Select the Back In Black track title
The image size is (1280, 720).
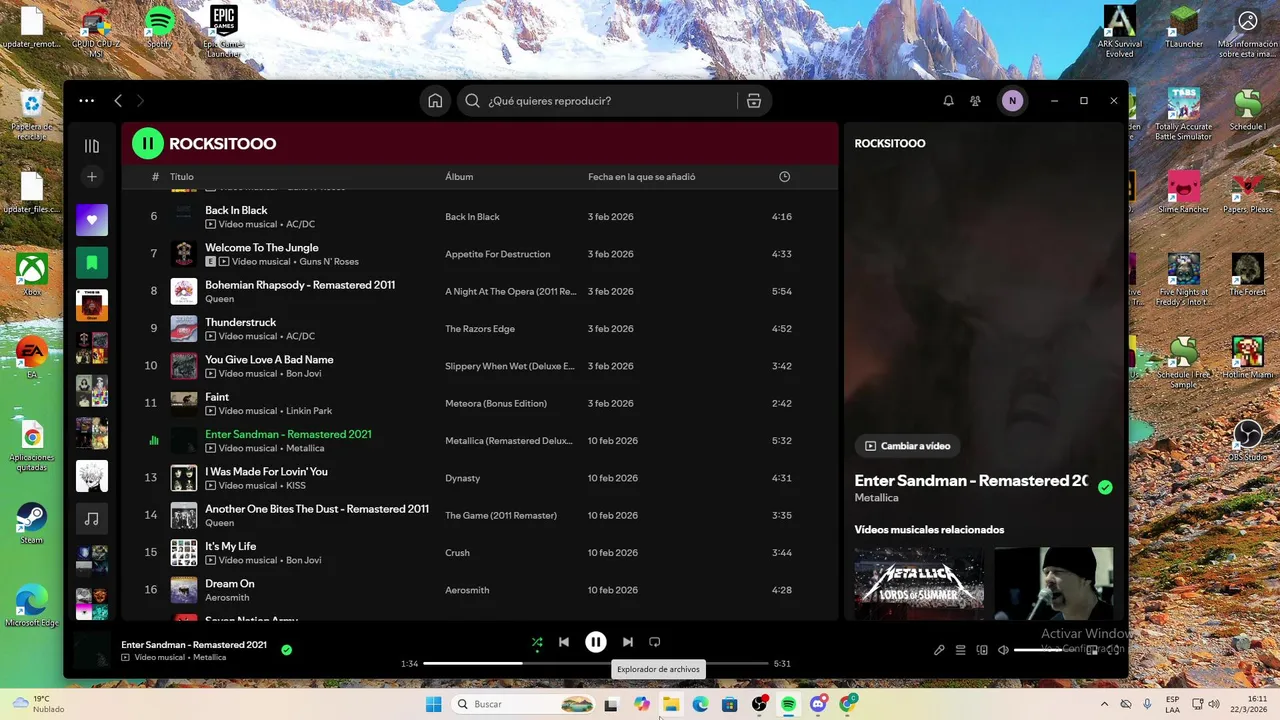click(236, 211)
